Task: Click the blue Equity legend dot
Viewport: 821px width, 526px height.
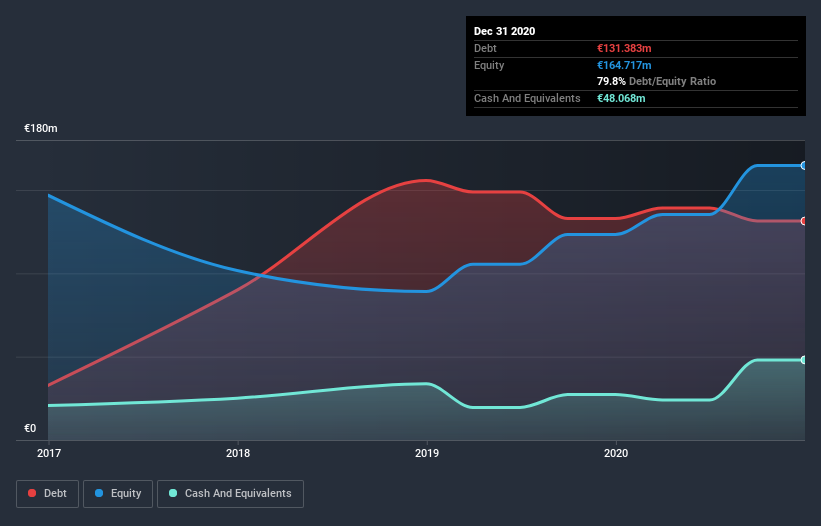Action: tap(99, 493)
